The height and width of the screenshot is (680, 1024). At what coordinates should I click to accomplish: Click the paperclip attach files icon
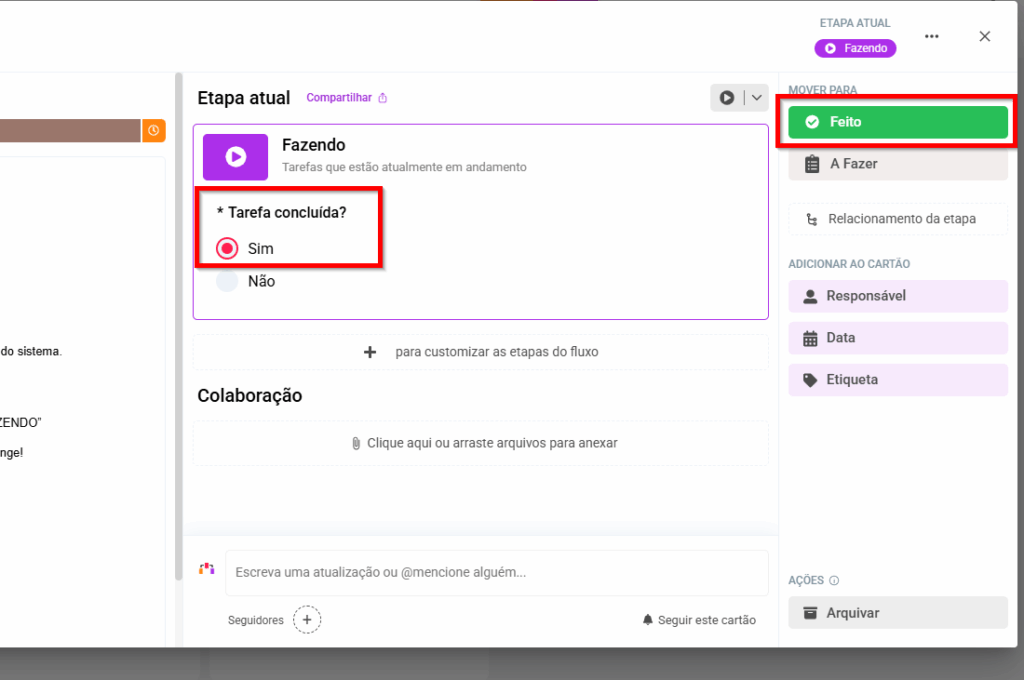pyautogui.click(x=356, y=443)
